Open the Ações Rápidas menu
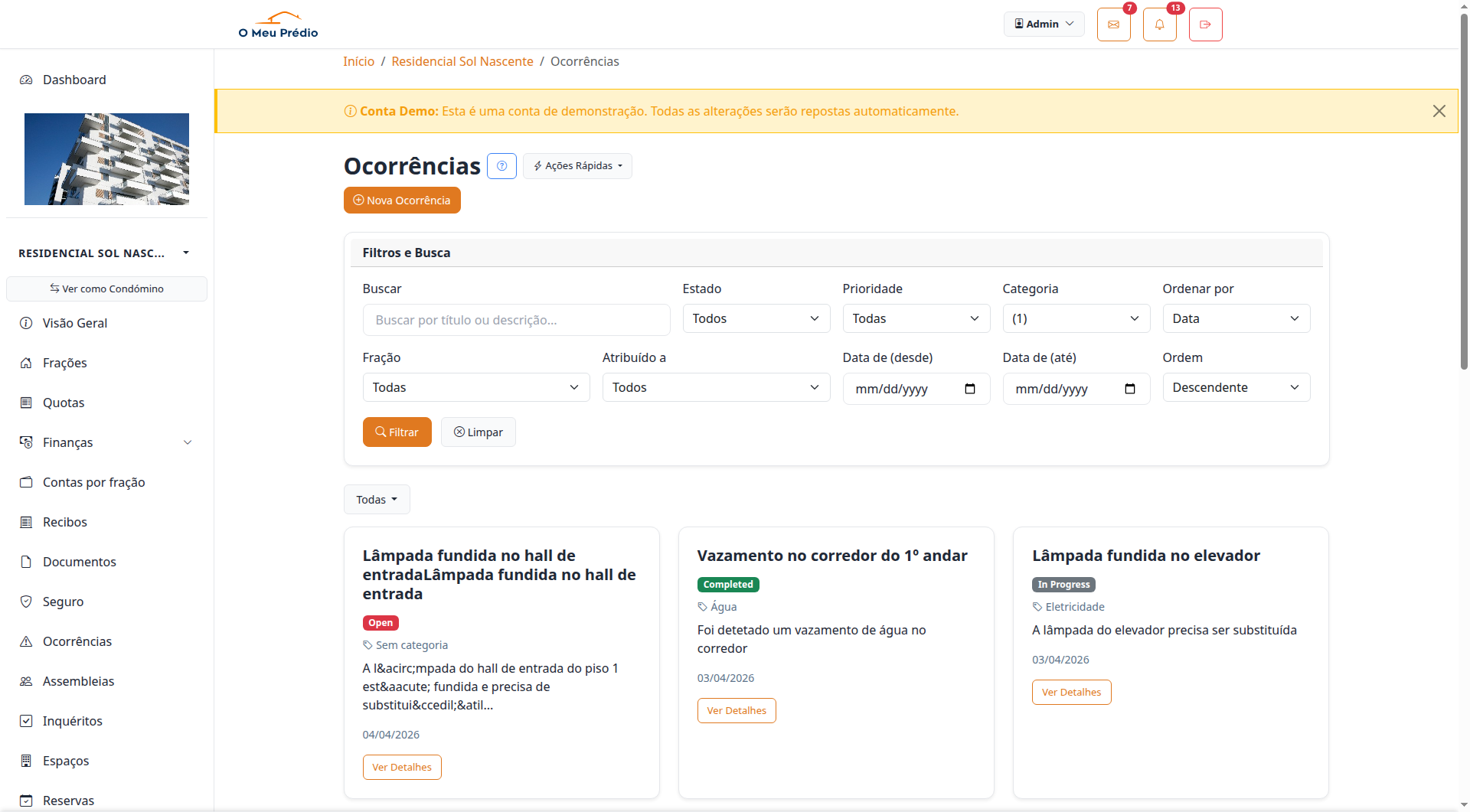This screenshot has height=812, width=1470. [577, 166]
